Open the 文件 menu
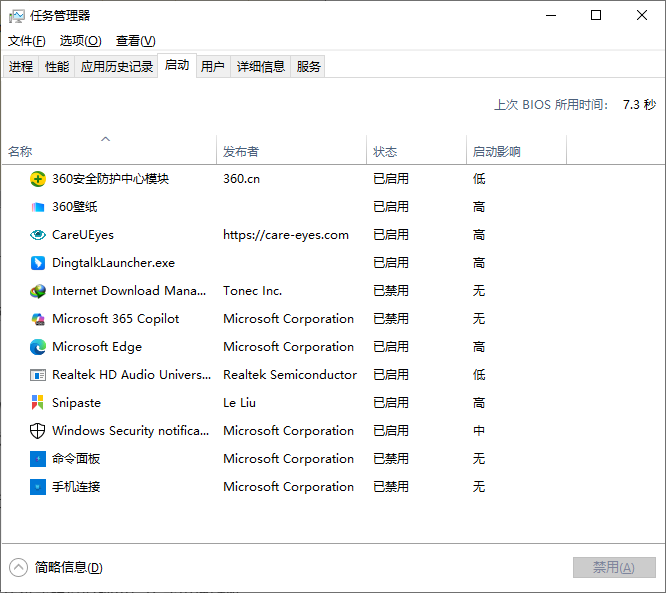Screen dimensions: 666x593 pyautogui.click(x=27, y=41)
